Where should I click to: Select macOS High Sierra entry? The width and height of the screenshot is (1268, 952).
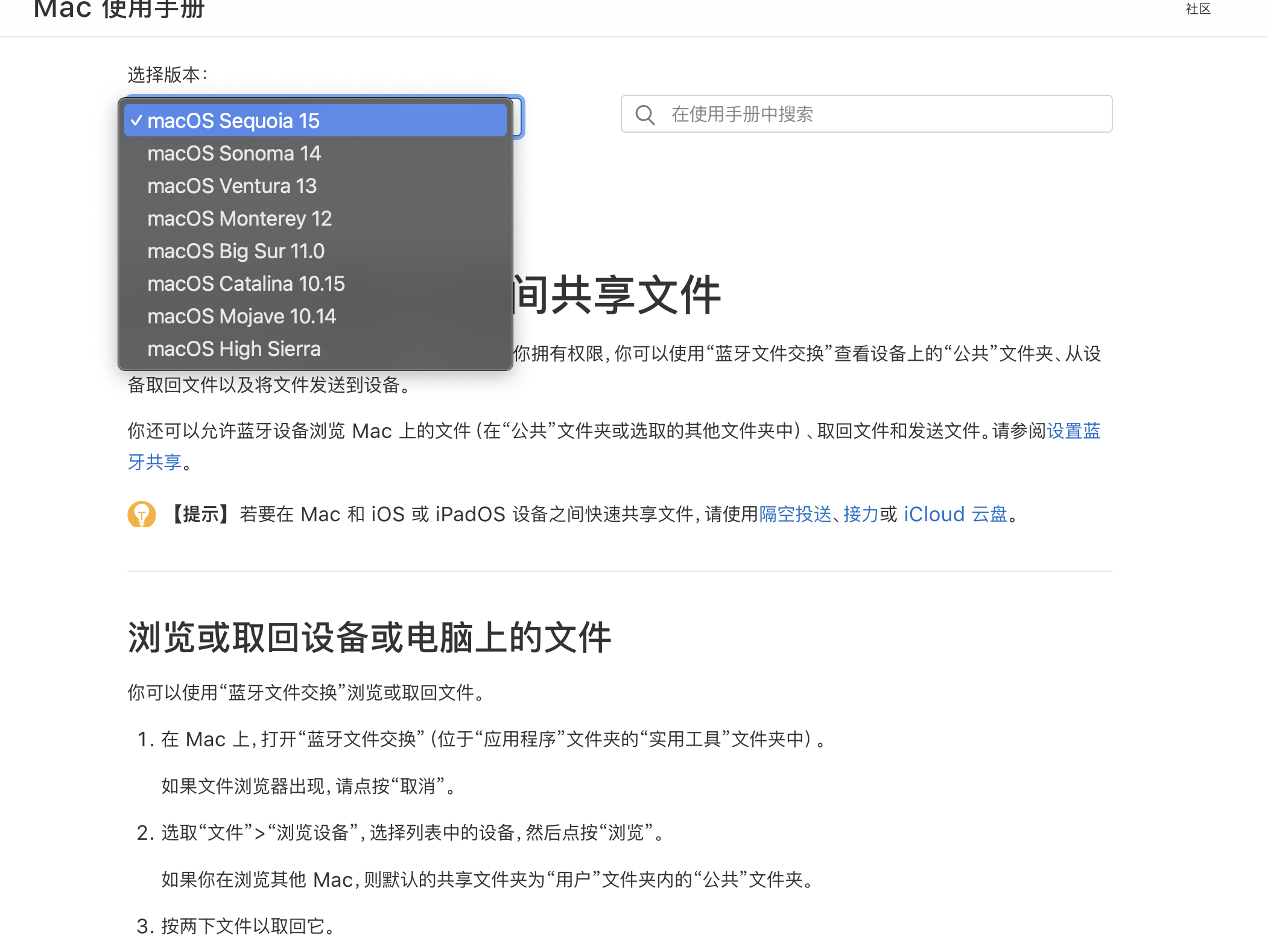pyautogui.click(x=233, y=349)
